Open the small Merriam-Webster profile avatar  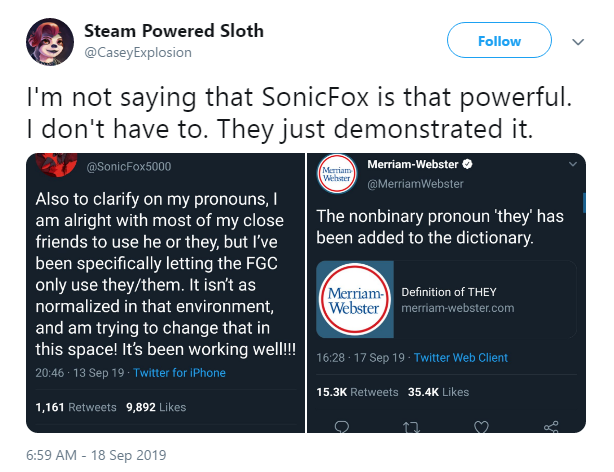pyautogui.click(x=337, y=174)
